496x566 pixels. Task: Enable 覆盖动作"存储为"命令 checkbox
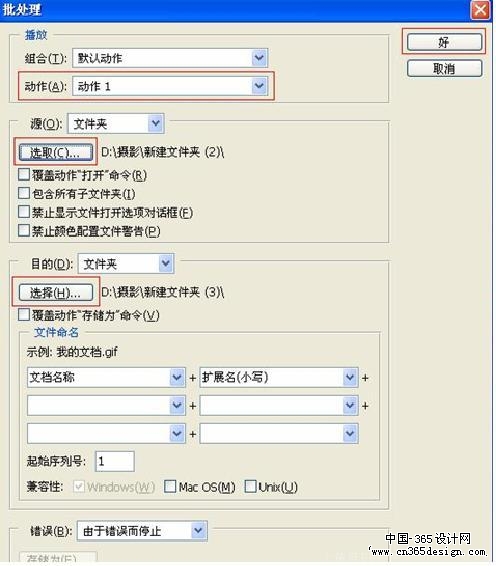pyautogui.click(x=24, y=315)
